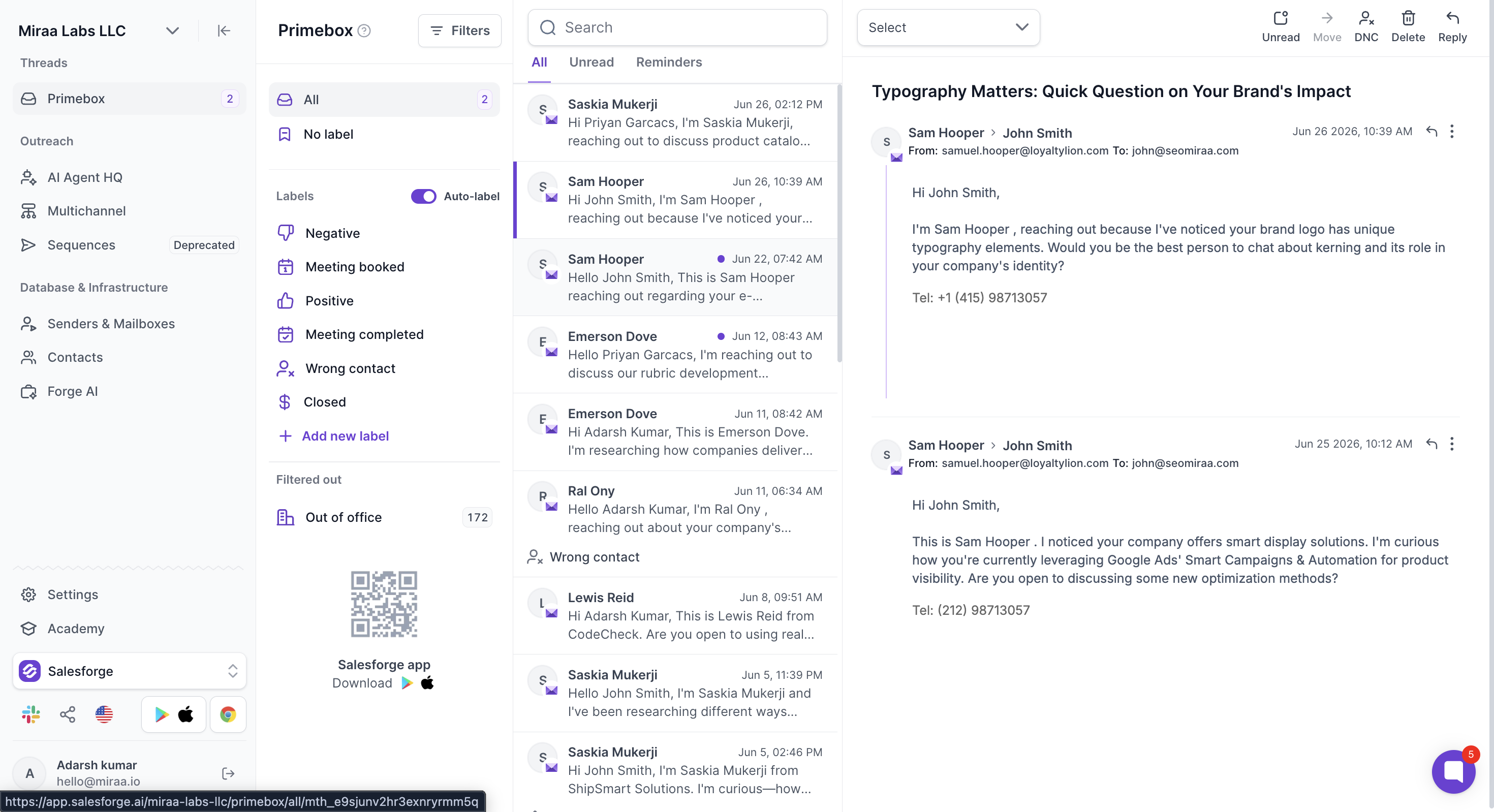Change language via the US flag
Viewport: 1494px width, 812px height.
pos(104,714)
